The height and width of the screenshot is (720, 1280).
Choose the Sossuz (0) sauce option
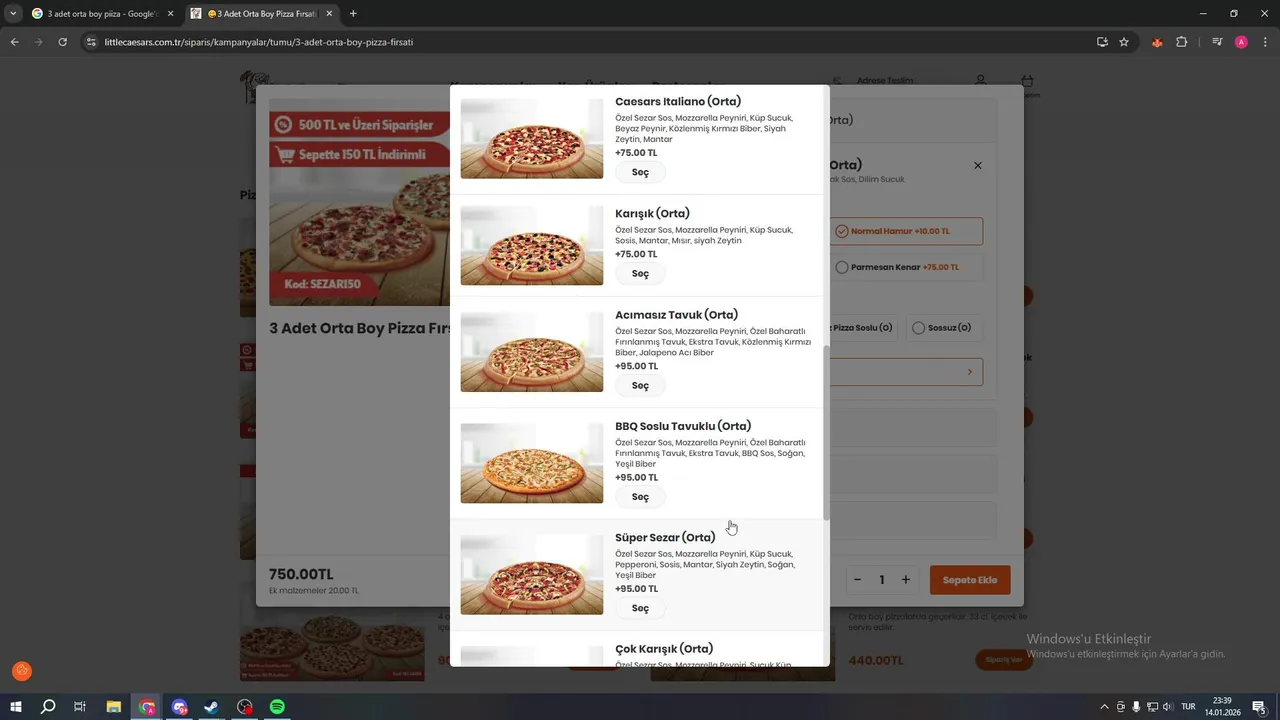pos(944,328)
